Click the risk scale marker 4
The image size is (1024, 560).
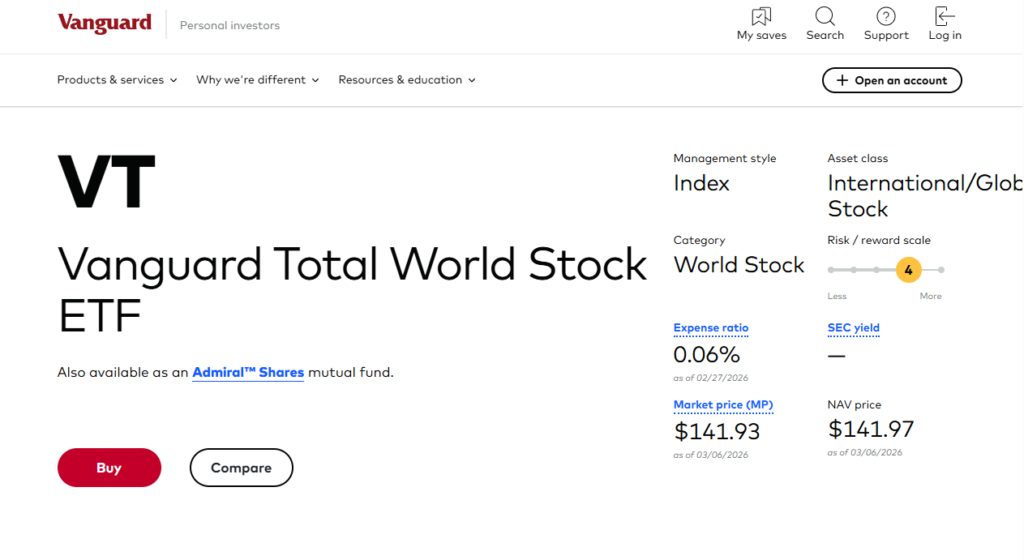908,270
